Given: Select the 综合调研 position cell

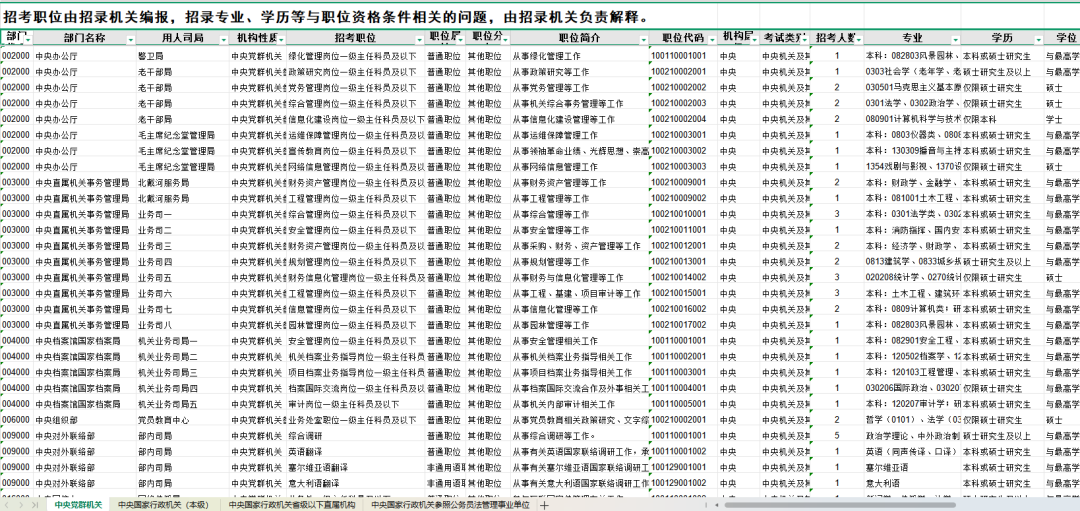Looking at the screenshot, I should coord(355,436).
